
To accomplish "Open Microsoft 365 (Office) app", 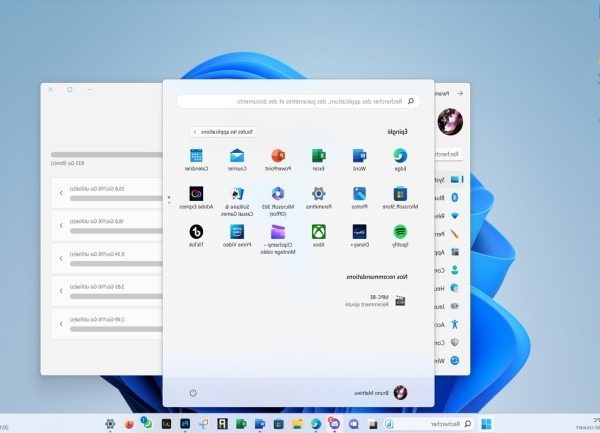I will point(278,201).
